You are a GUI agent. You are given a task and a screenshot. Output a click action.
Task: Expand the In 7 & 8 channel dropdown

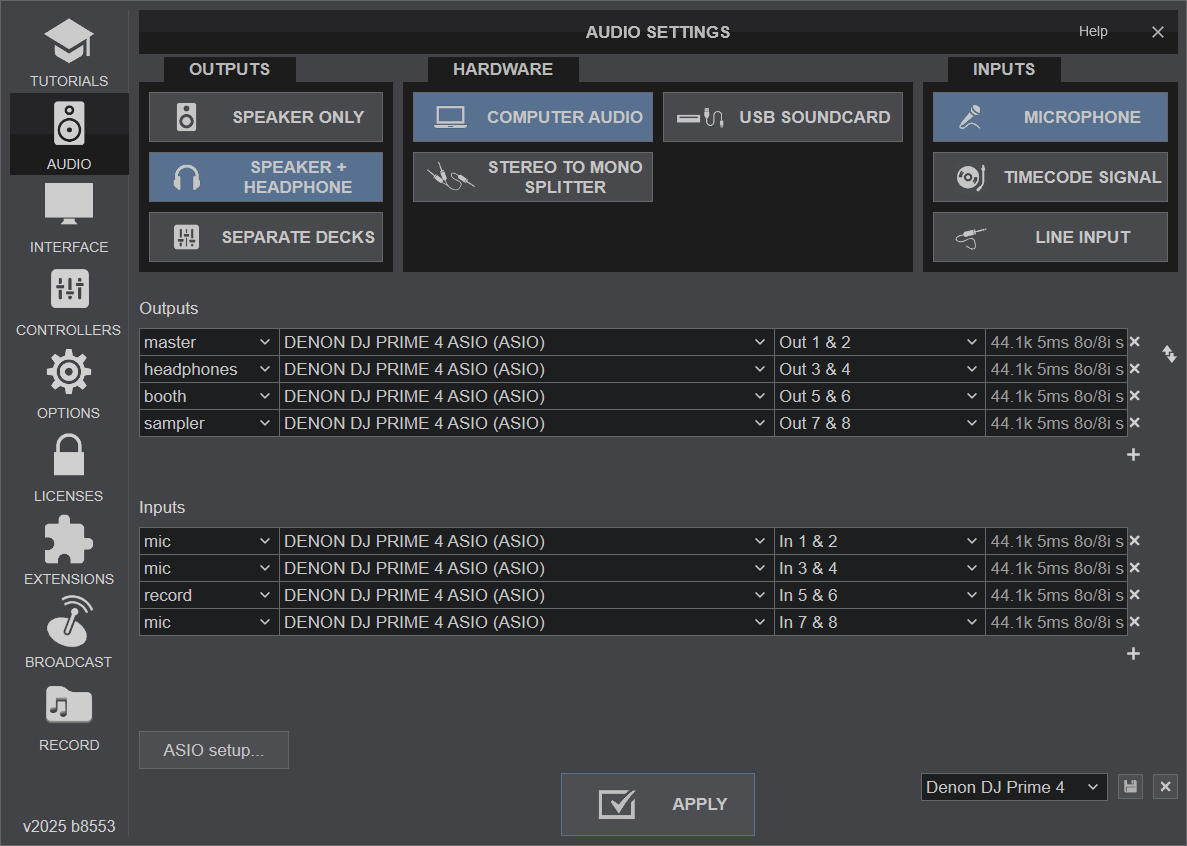coord(880,622)
